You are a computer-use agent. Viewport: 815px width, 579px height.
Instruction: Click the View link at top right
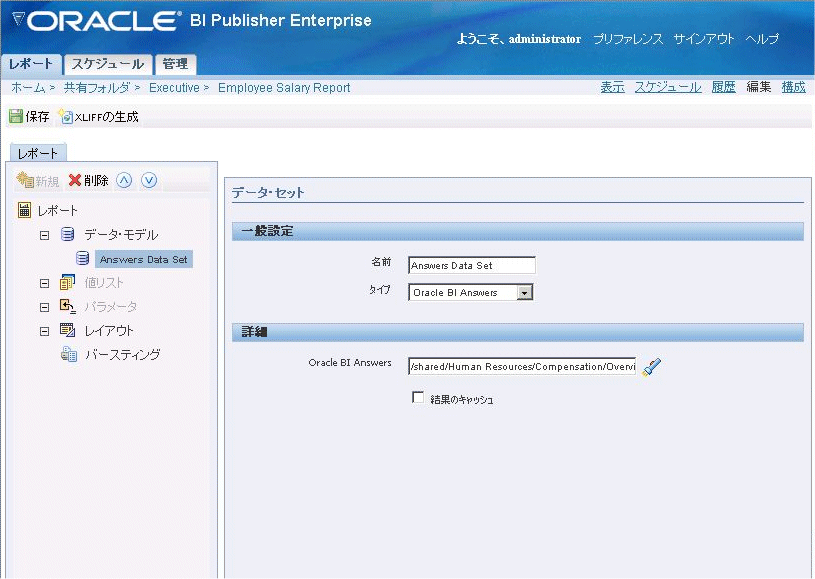612,87
